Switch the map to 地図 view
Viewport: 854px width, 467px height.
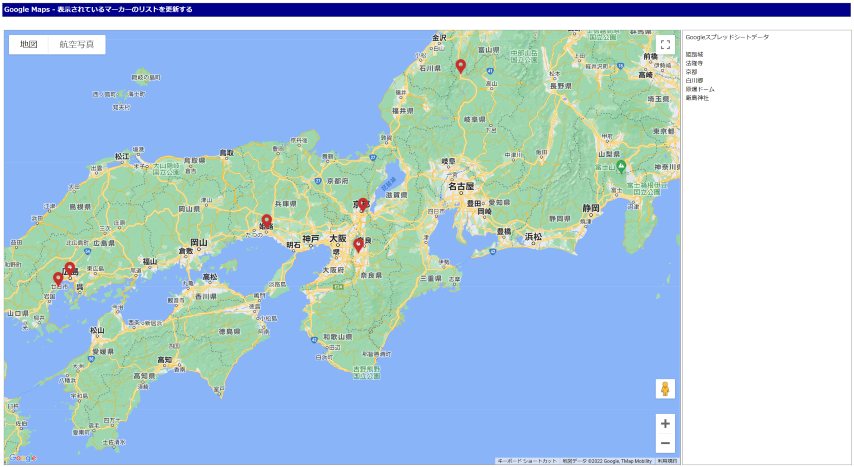click(29, 45)
